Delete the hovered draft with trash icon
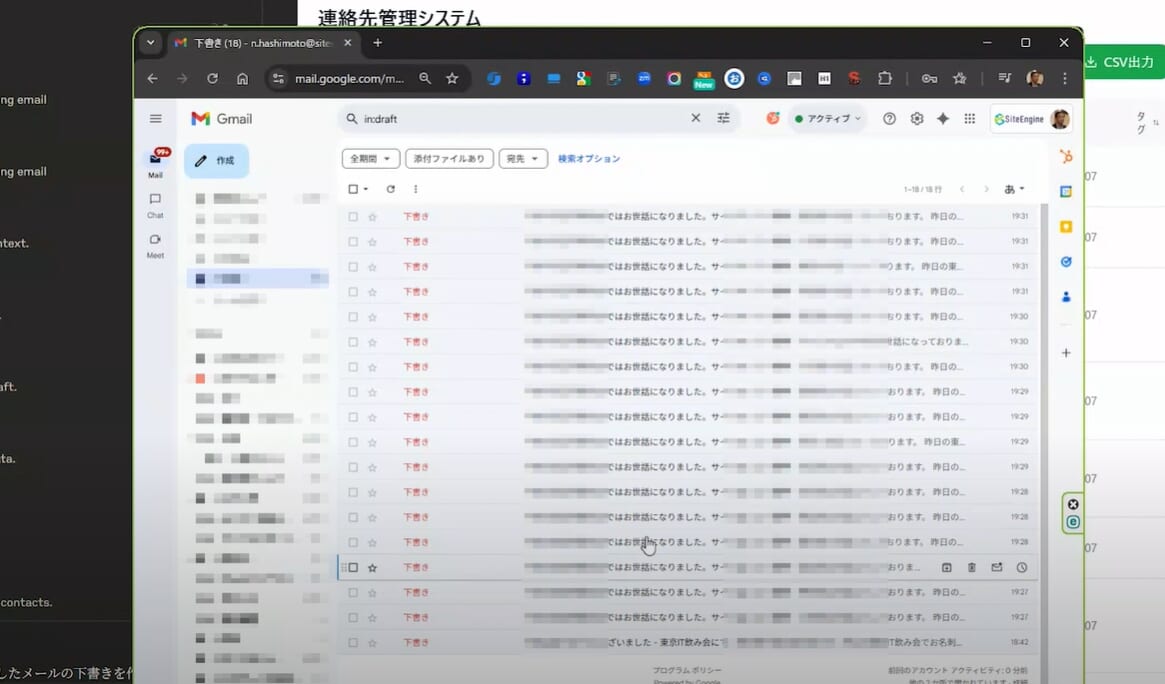This screenshot has width=1165, height=684. coord(971,567)
